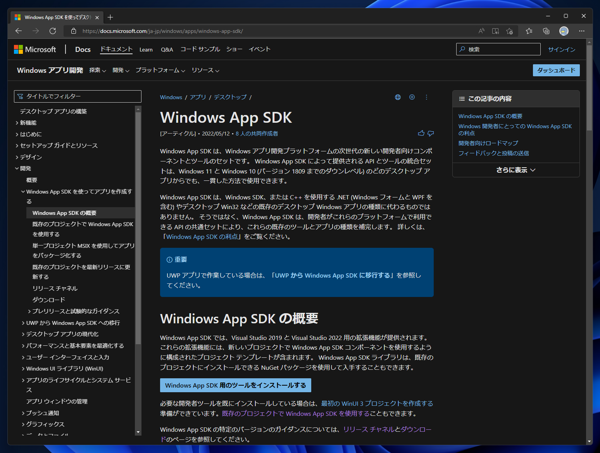The width and height of the screenshot is (600, 453).
Task: Click the language globe icon near breadcrumbs
Action: [x=398, y=97]
